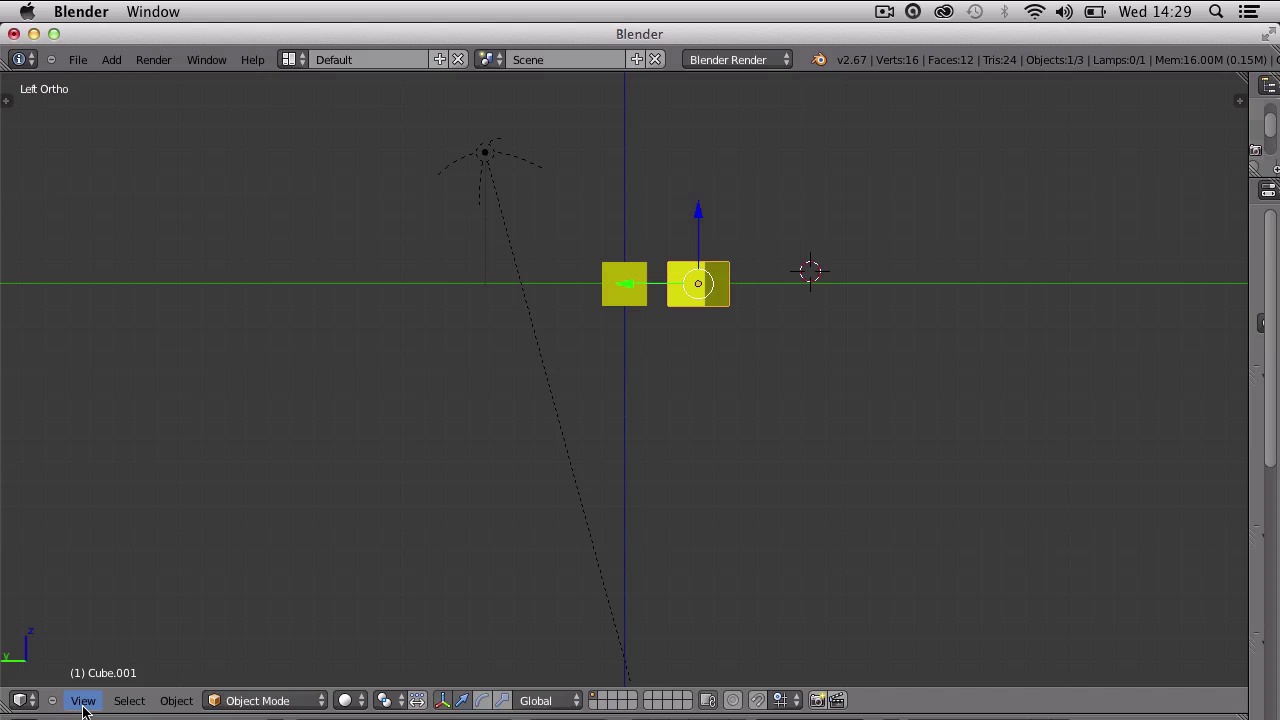Image resolution: width=1280 pixels, height=720 pixels.
Task: Click the white manipulator center circle
Action: (698, 284)
